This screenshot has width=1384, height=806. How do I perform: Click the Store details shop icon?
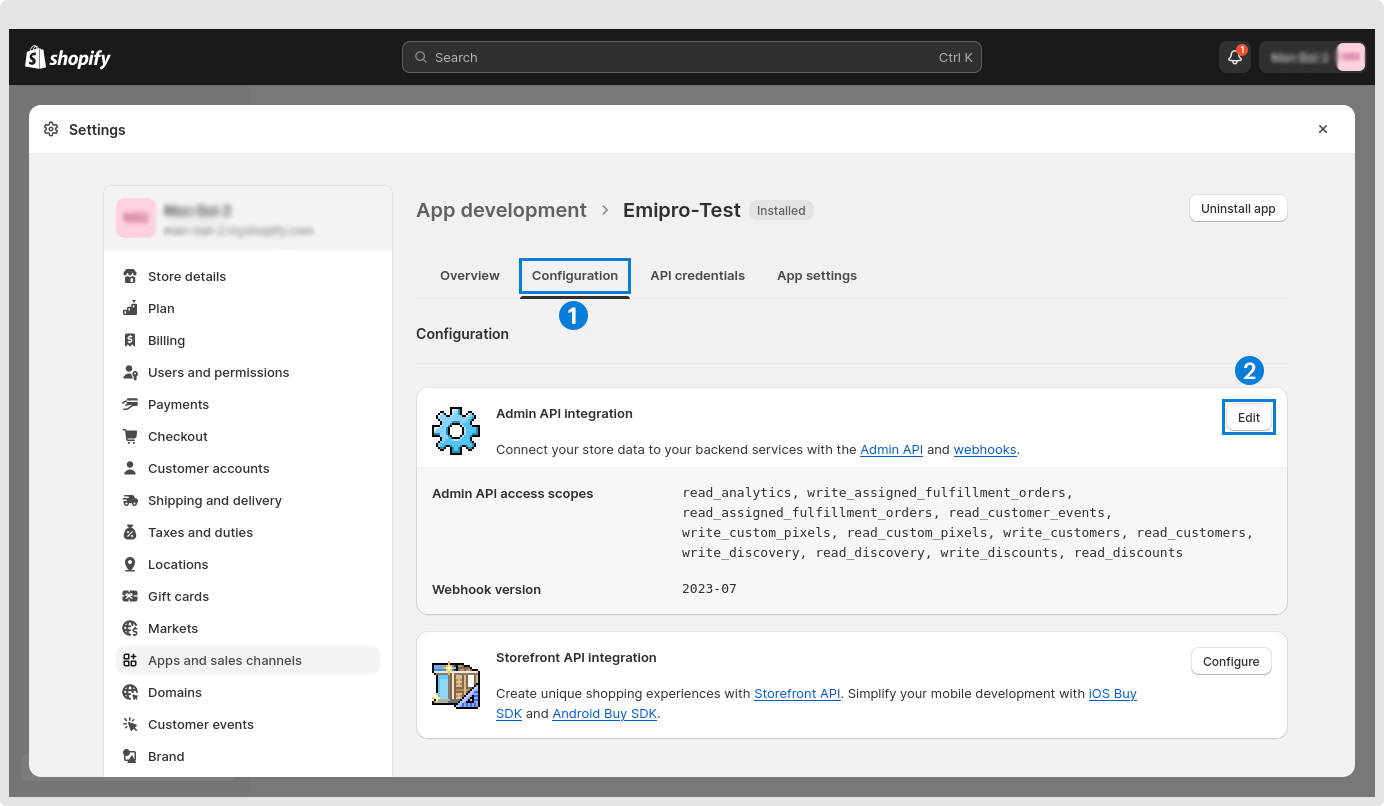pos(130,276)
